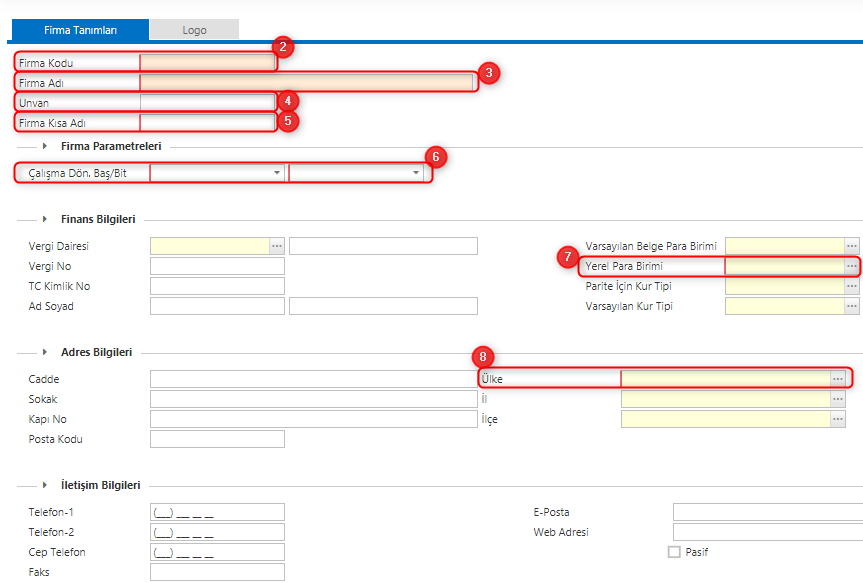Open the Çalışma Dön. Baş dropdown

click(277, 172)
